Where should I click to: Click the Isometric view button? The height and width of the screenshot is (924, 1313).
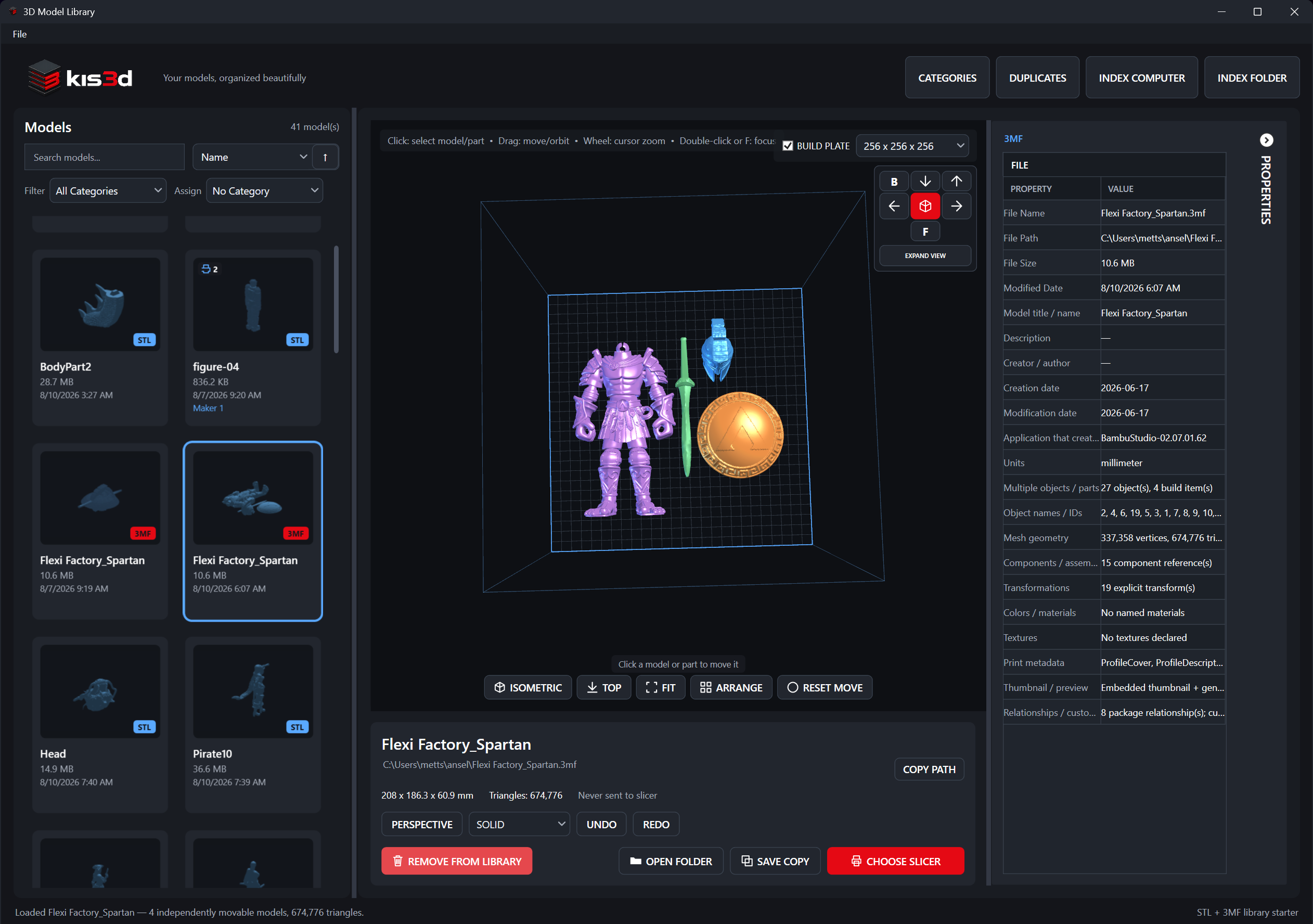click(527, 687)
